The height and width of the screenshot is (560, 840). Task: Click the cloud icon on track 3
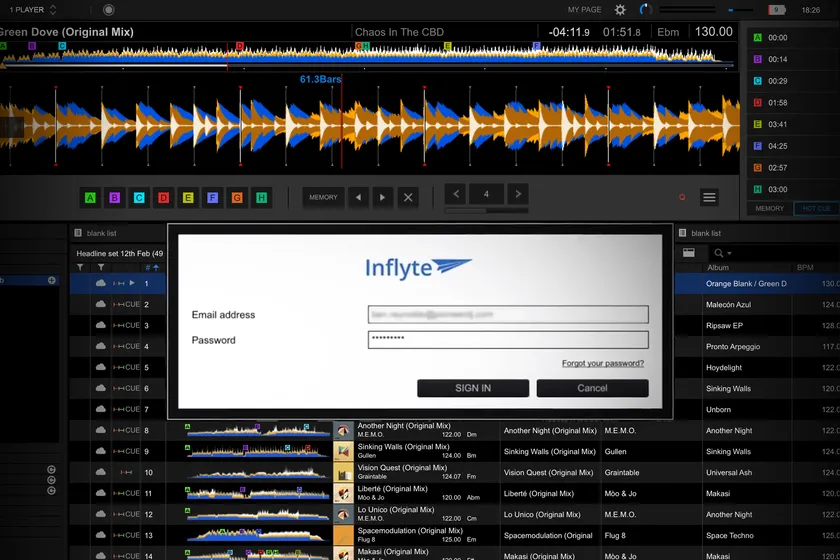click(x=101, y=326)
